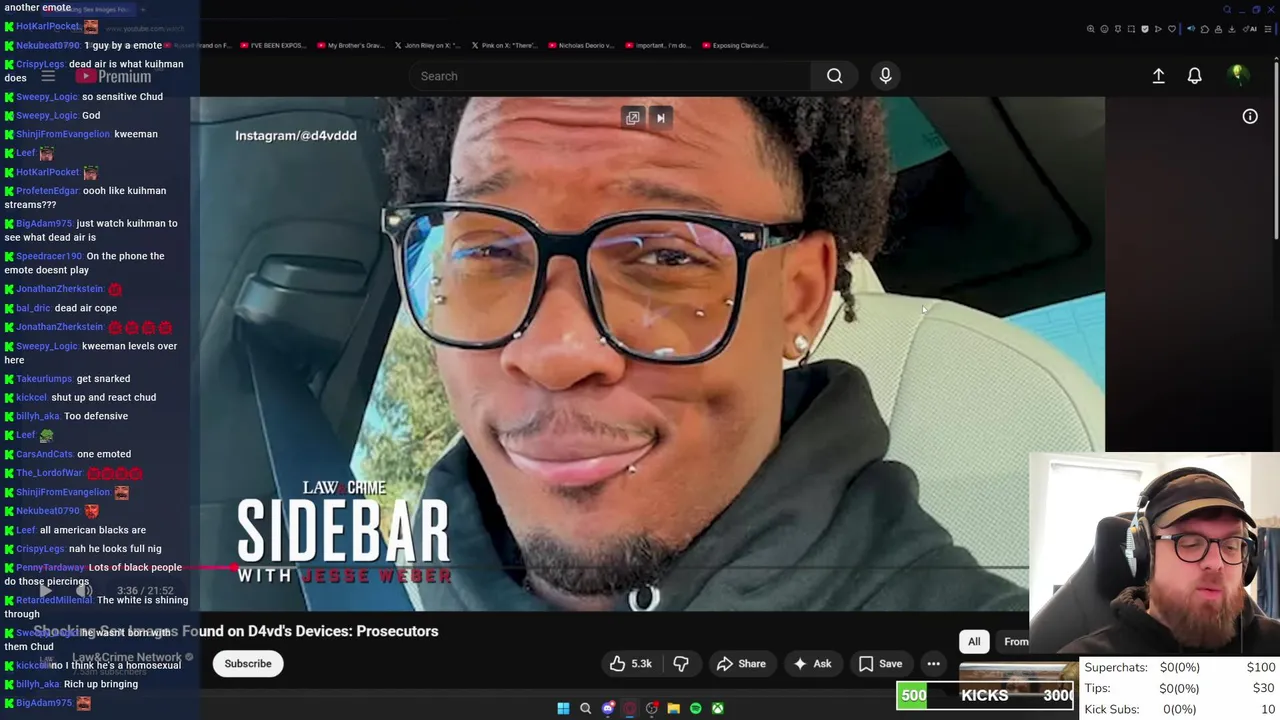The width and height of the screenshot is (1280, 720).
Task: Subscribe to the Law&Crime Network channel
Action: coord(248,664)
